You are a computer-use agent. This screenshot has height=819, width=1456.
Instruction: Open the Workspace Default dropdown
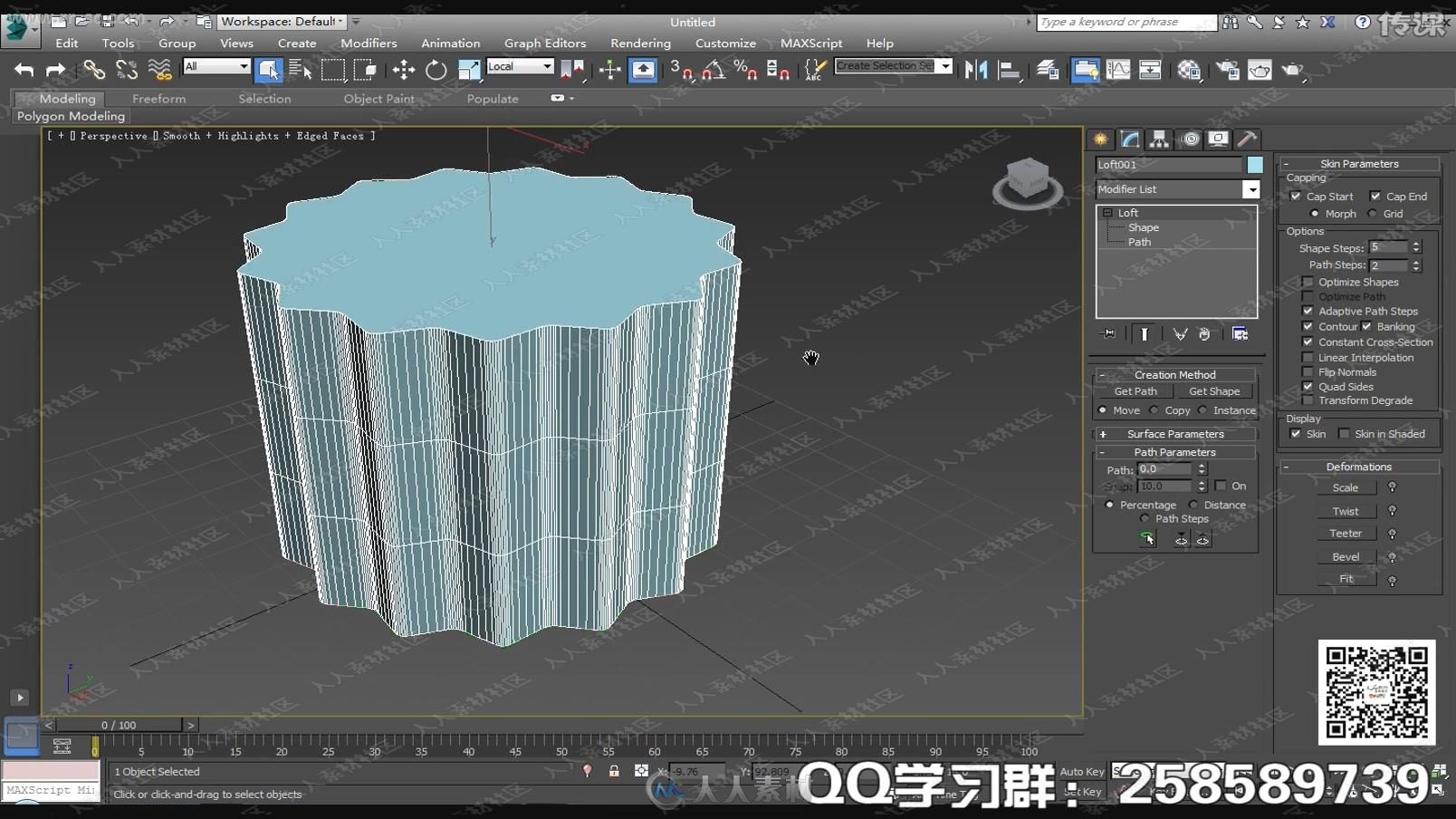tap(282, 21)
